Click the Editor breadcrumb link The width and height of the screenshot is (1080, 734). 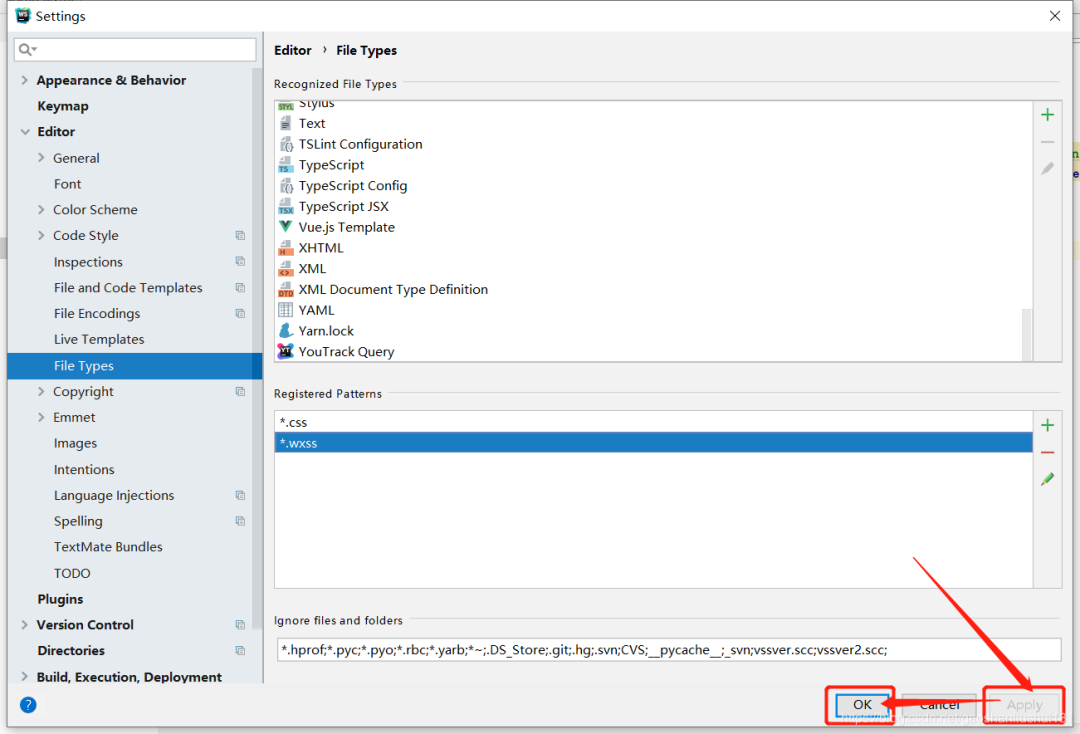(x=293, y=50)
